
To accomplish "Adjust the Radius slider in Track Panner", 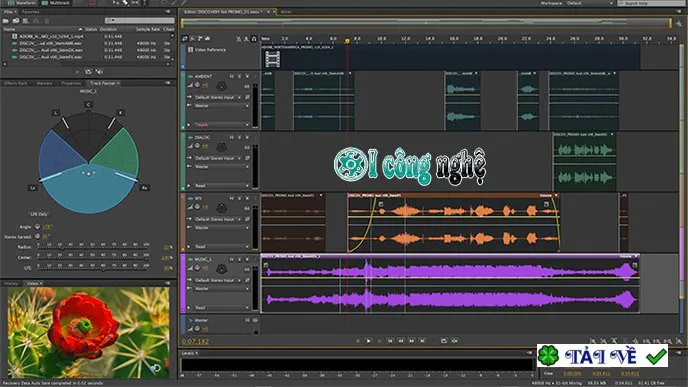I will tap(93, 247).
